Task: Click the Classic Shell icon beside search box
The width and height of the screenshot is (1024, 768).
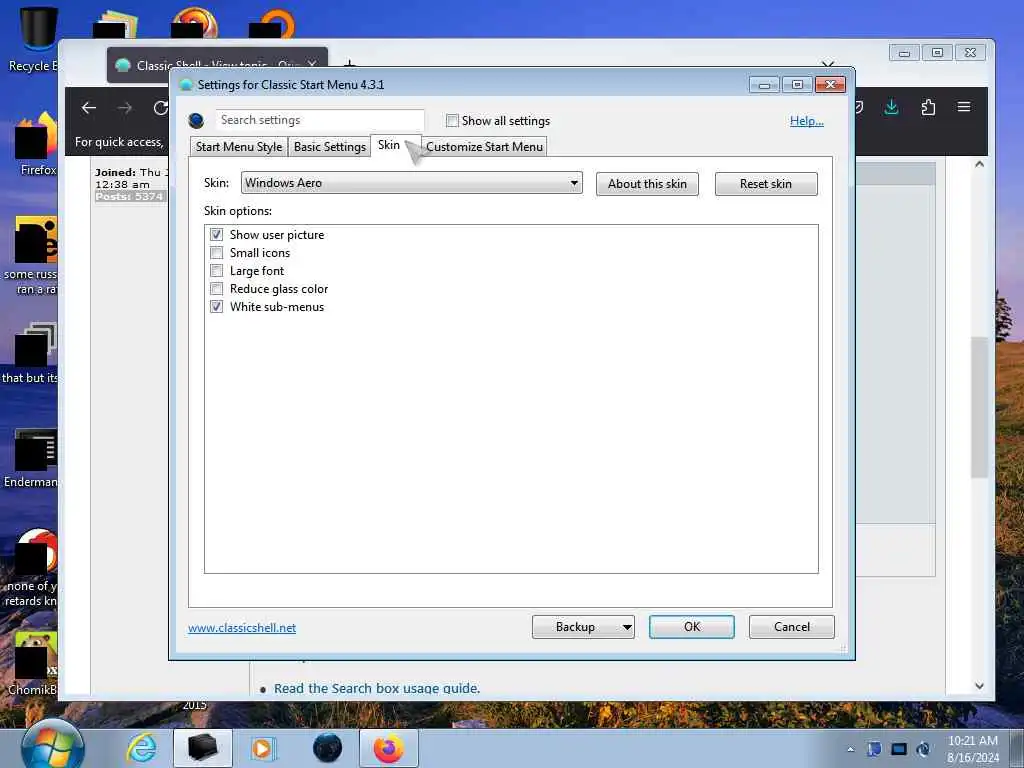Action: (x=196, y=121)
